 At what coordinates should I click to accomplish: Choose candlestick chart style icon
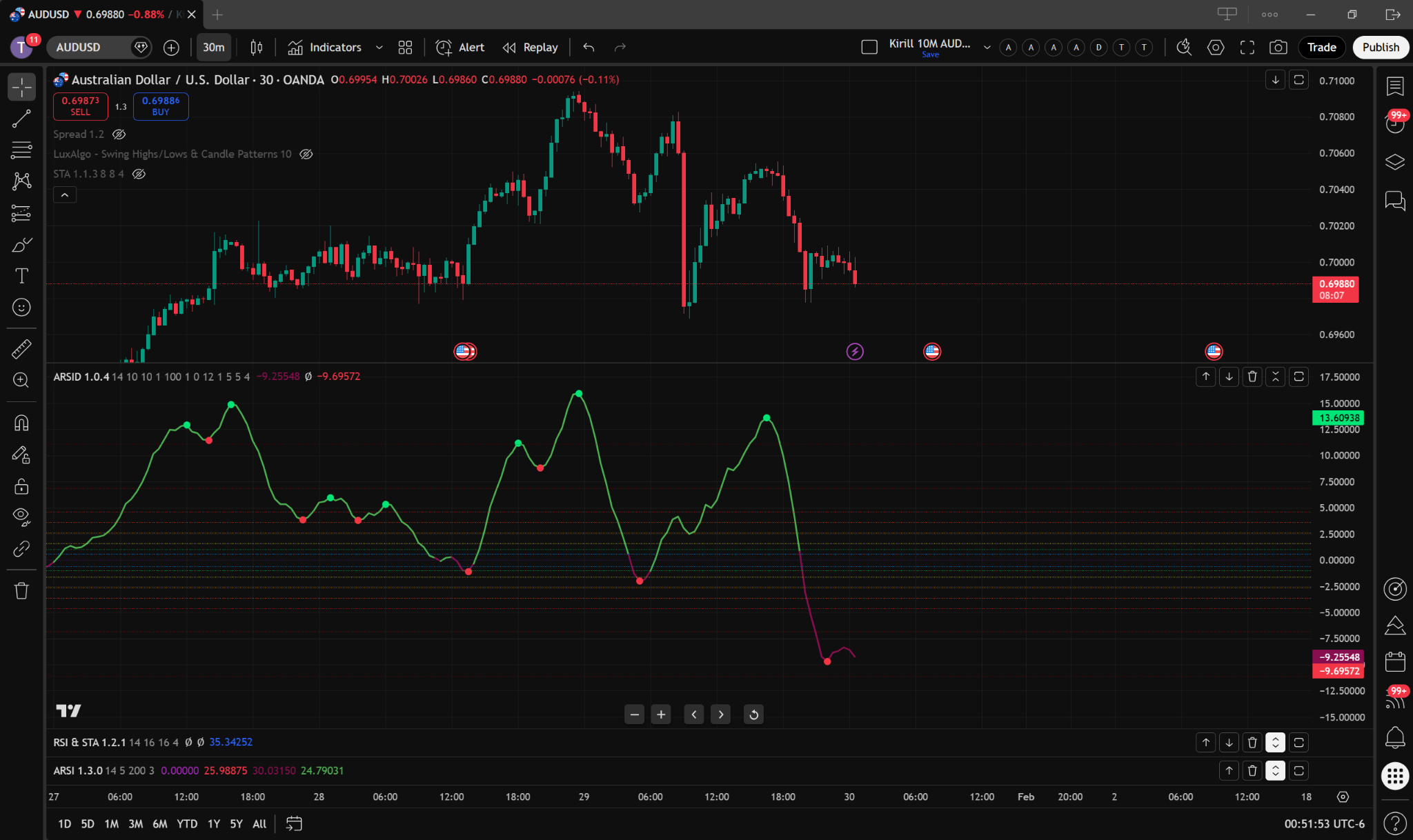pos(256,47)
